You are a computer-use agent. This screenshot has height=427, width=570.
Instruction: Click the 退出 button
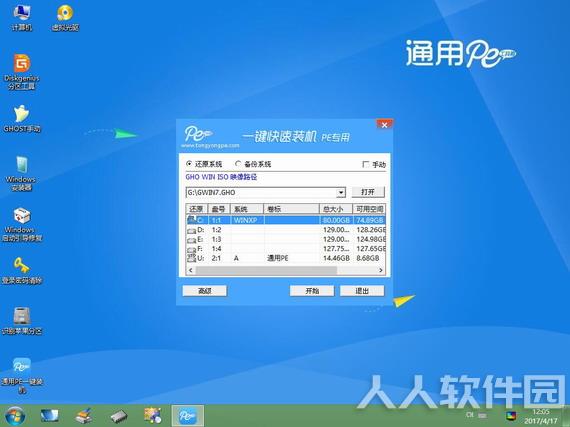(x=362, y=291)
